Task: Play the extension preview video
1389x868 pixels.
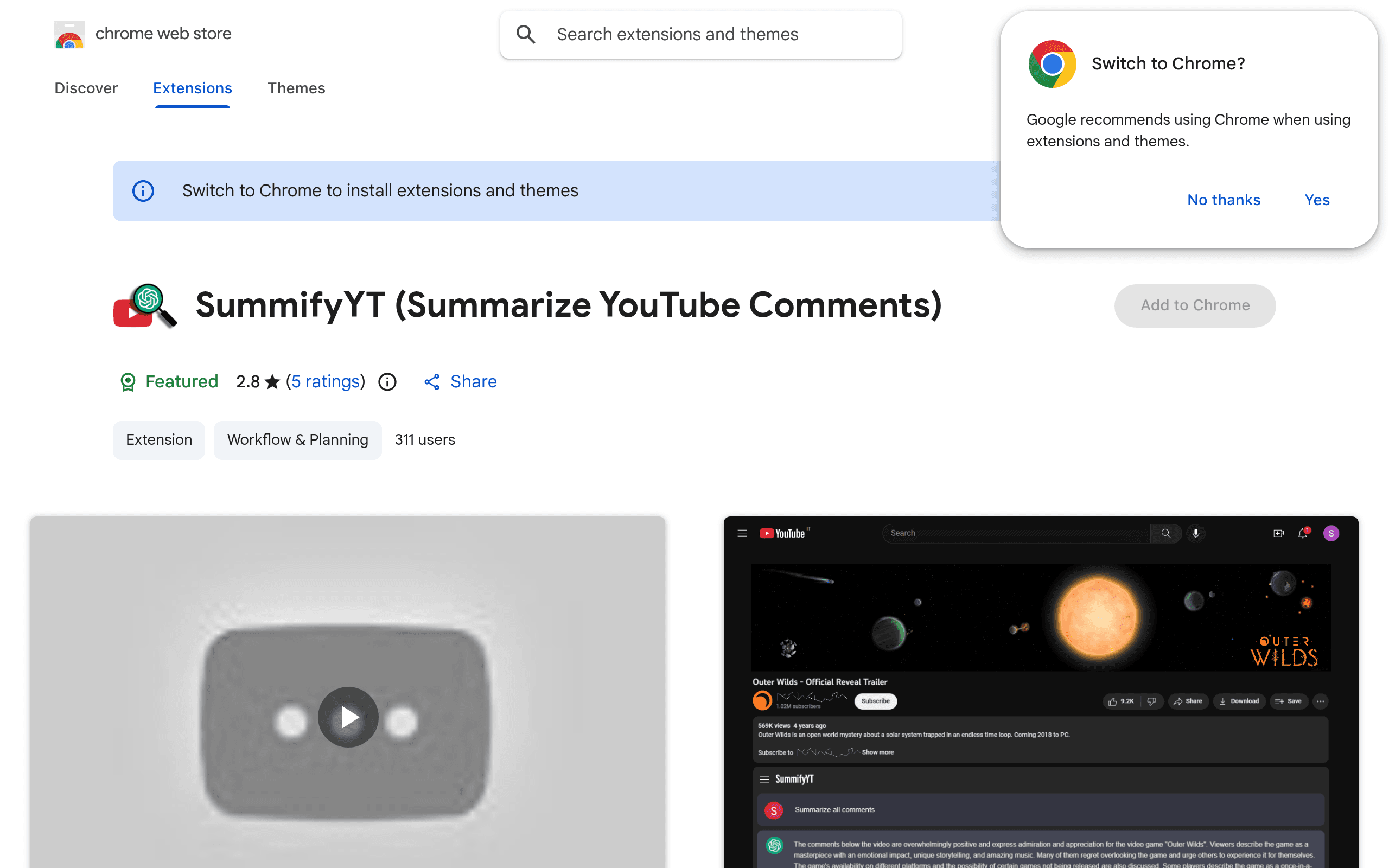Action: [x=348, y=717]
